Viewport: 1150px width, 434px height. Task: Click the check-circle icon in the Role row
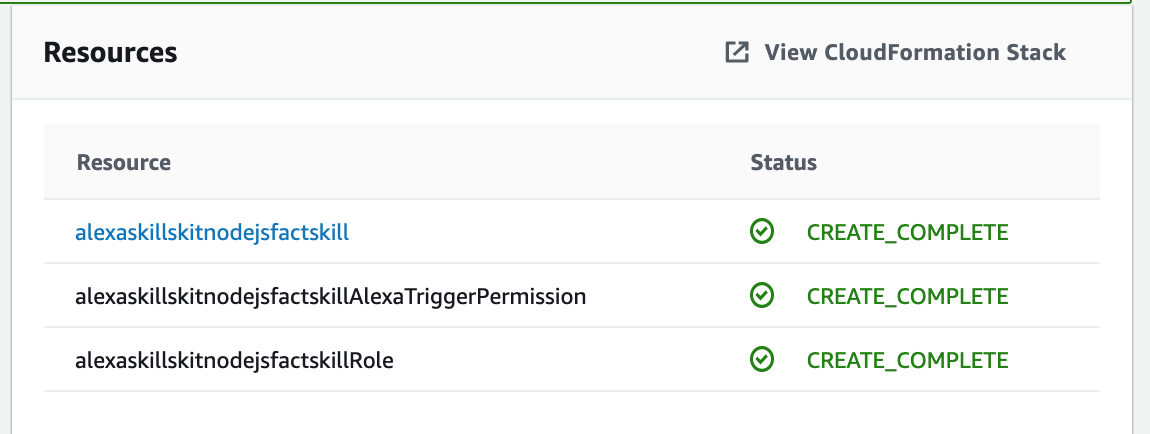[762, 359]
